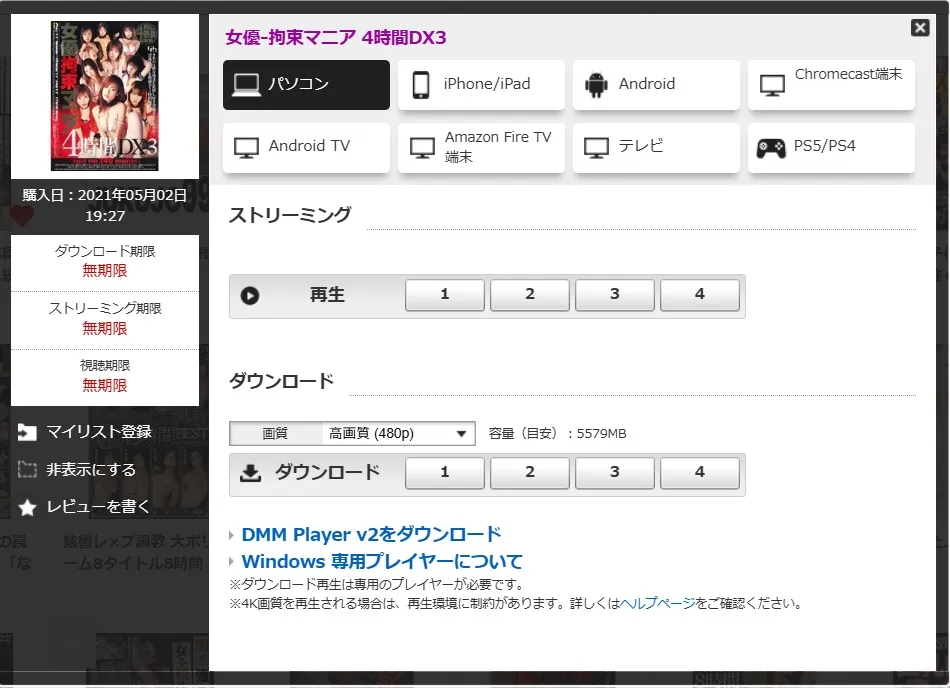Click the ストリーミング section heading
Image resolution: width=950 pixels, height=688 pixels.
290,215
